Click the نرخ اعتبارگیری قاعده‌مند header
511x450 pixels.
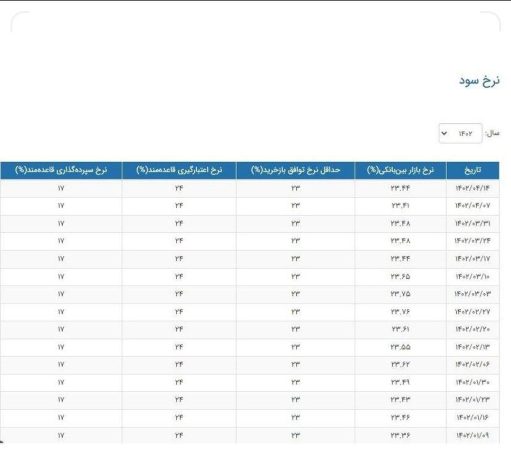179,170
